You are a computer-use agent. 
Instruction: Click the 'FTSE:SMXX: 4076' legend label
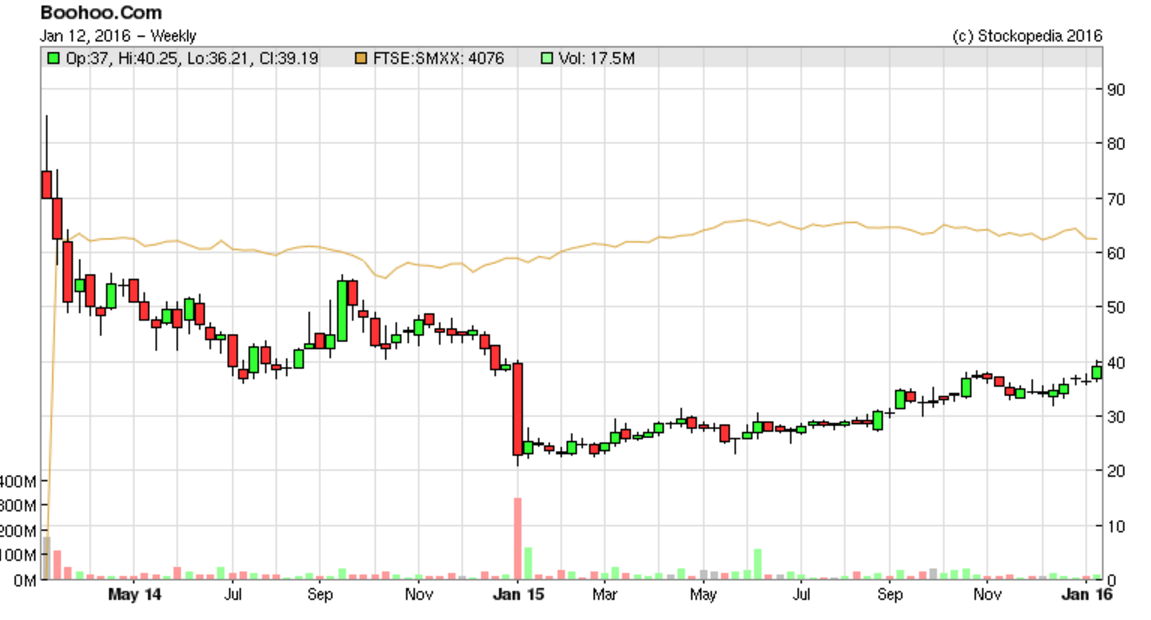pos(438,58)
